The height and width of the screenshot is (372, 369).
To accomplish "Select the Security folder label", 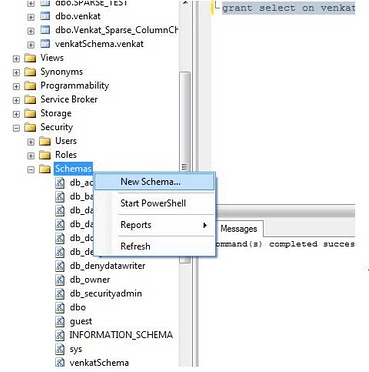I will [x=56, y=127].
